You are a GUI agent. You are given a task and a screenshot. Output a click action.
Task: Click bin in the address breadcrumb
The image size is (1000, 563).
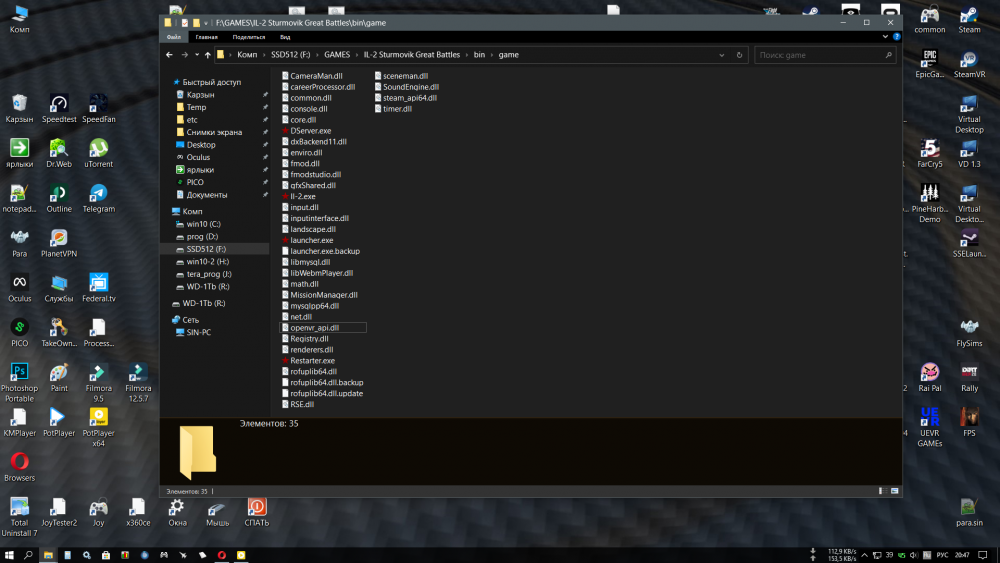479,55
